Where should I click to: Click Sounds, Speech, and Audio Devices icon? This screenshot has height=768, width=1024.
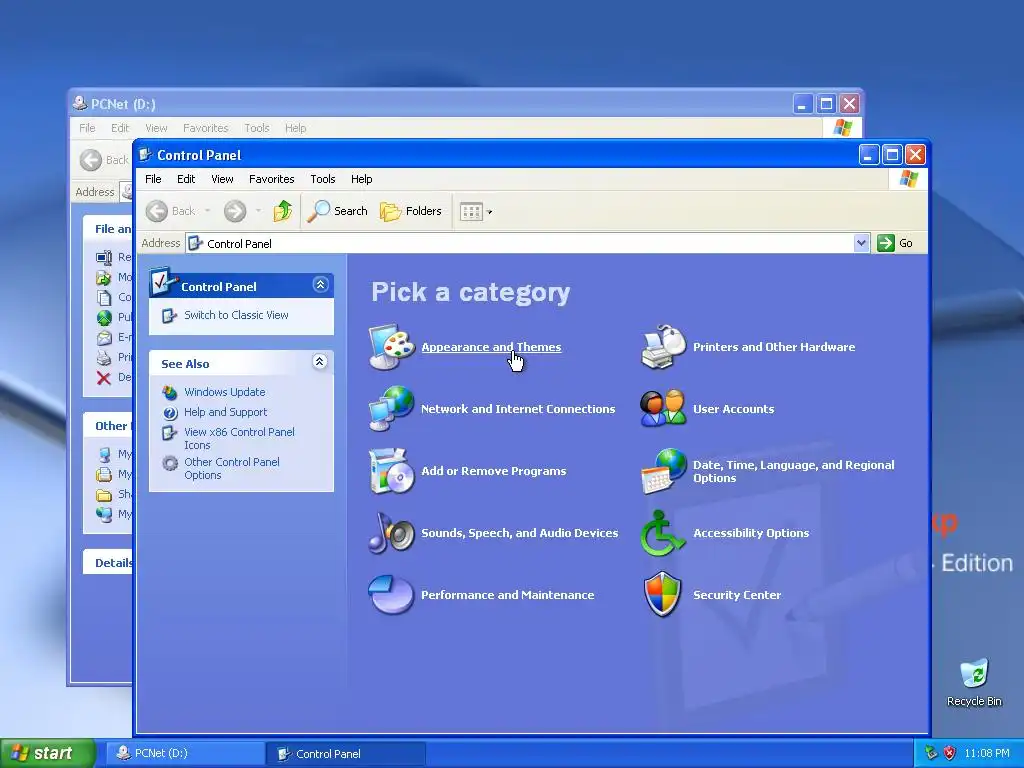click(391, 533)
